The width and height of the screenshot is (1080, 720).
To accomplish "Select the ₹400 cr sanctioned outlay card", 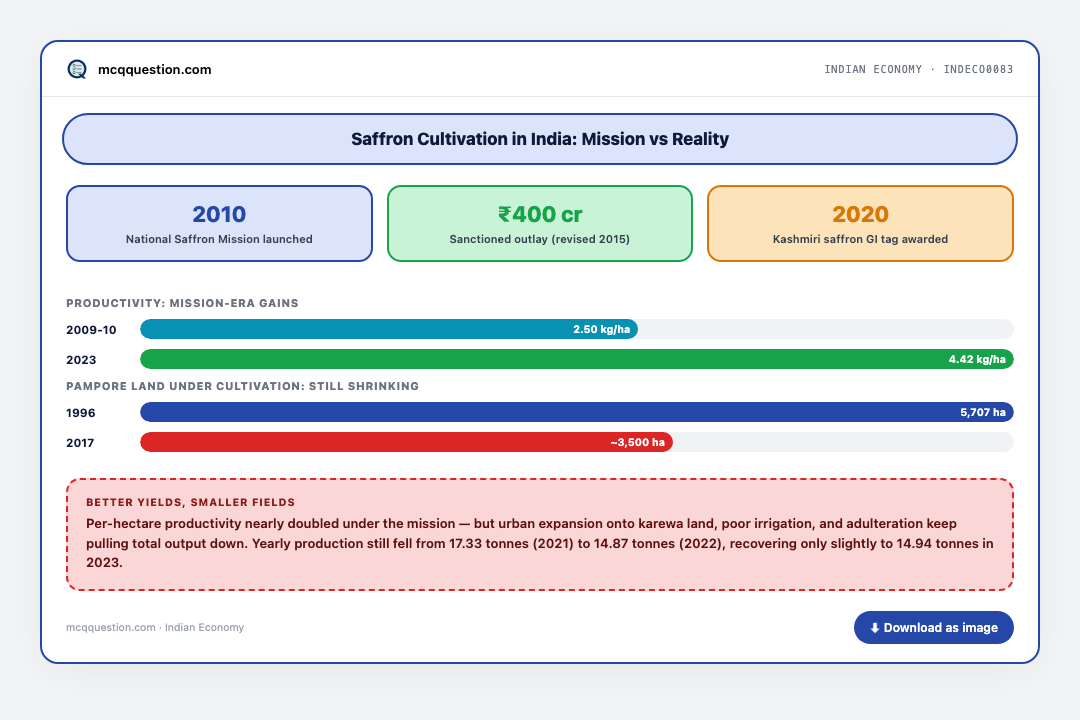I will point(539,223).
